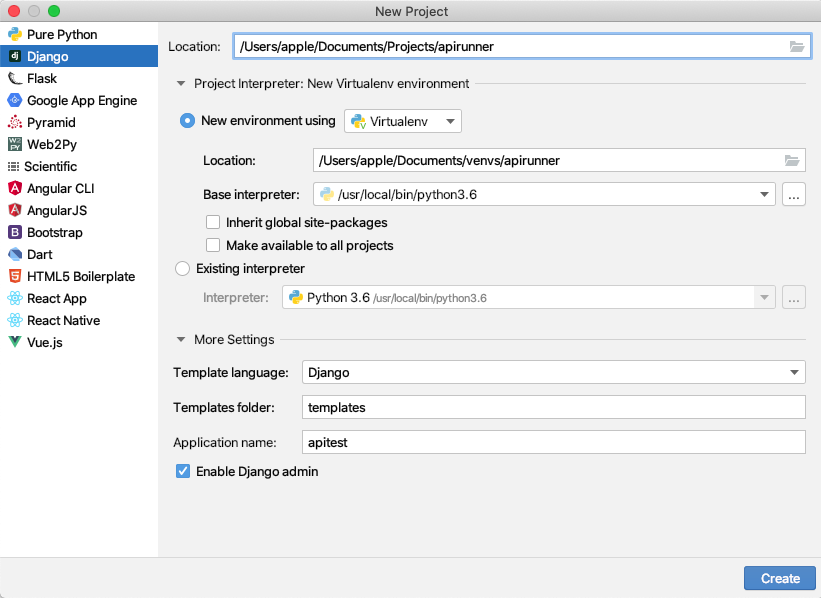This screenshot has width=821, height=598.
Task: Select the Existing interpreter radio button
Action: pyautogui.click(x=182, y=267)
